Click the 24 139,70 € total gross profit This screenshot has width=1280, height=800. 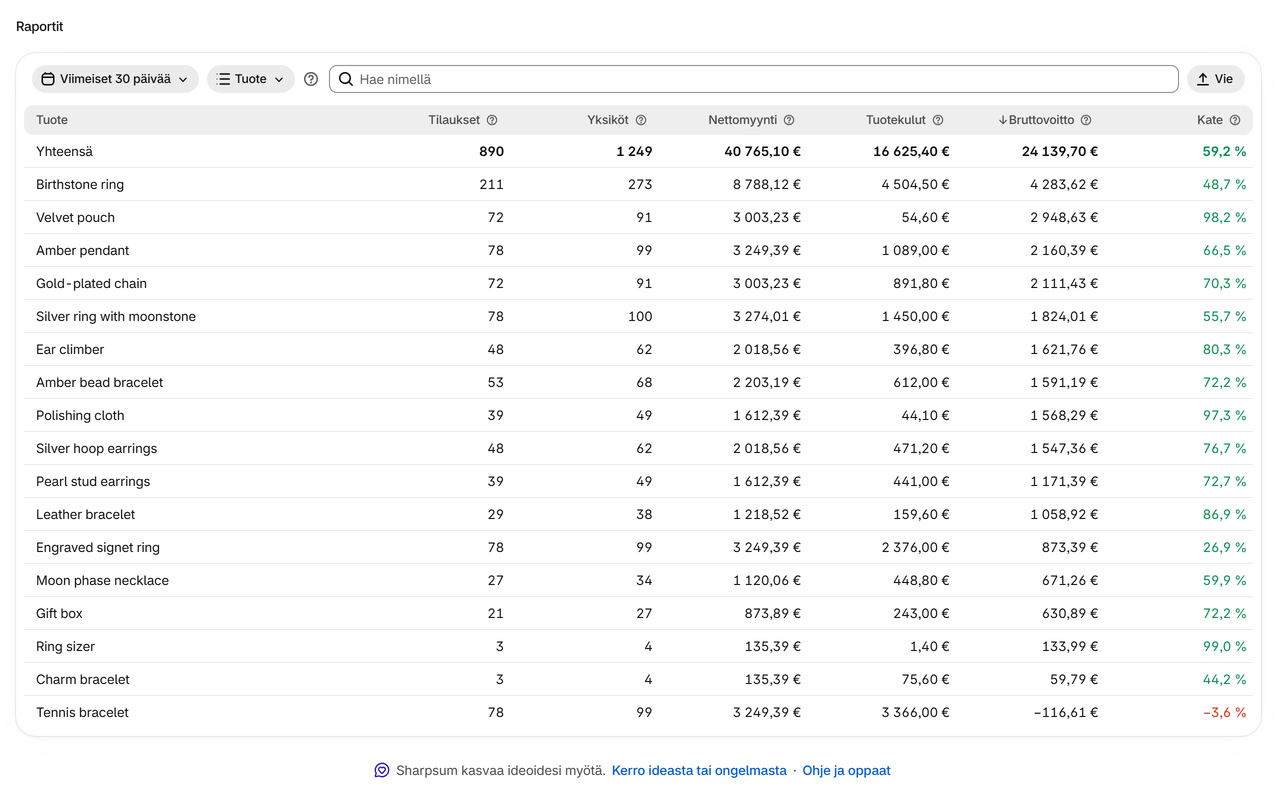[x=1060, y=151]
